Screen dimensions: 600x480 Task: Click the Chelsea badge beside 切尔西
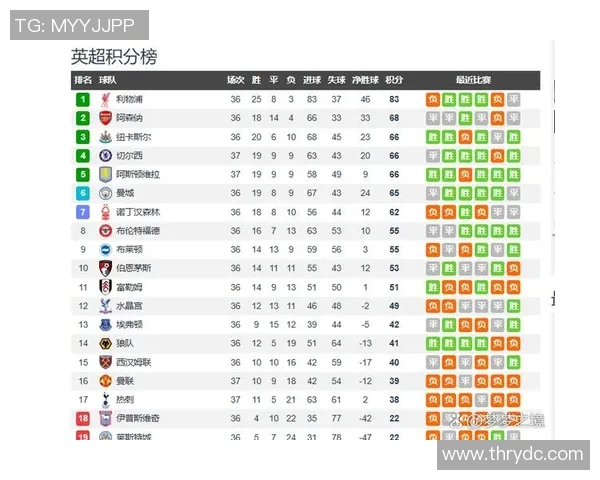(105, 156)
